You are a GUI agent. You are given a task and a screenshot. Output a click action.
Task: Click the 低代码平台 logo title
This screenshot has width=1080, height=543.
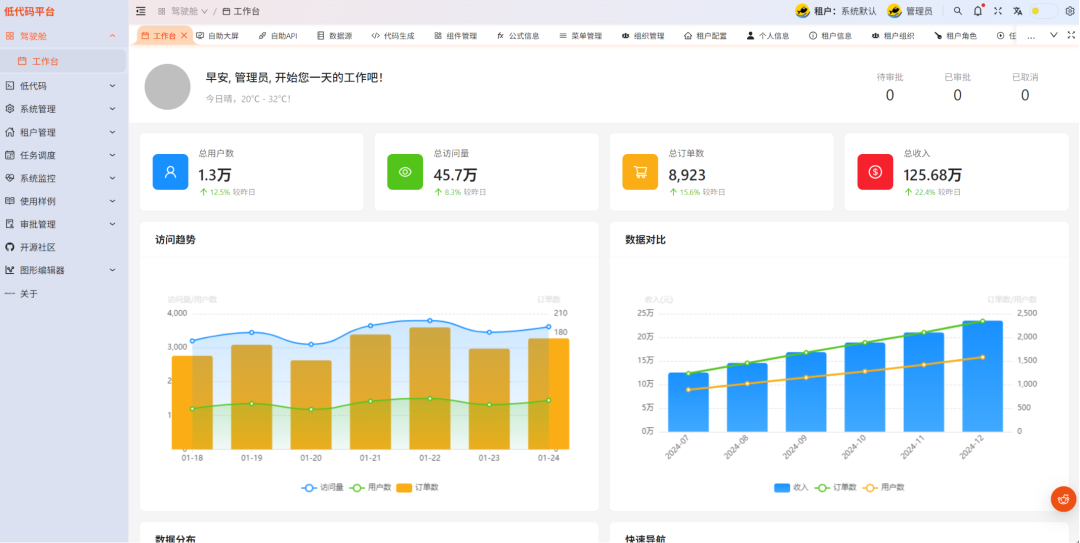tap(30, 12)
